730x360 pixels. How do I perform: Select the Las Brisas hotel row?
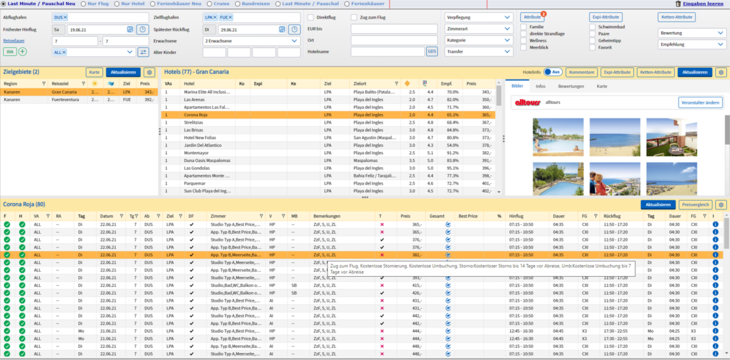(x=328, y=130)
